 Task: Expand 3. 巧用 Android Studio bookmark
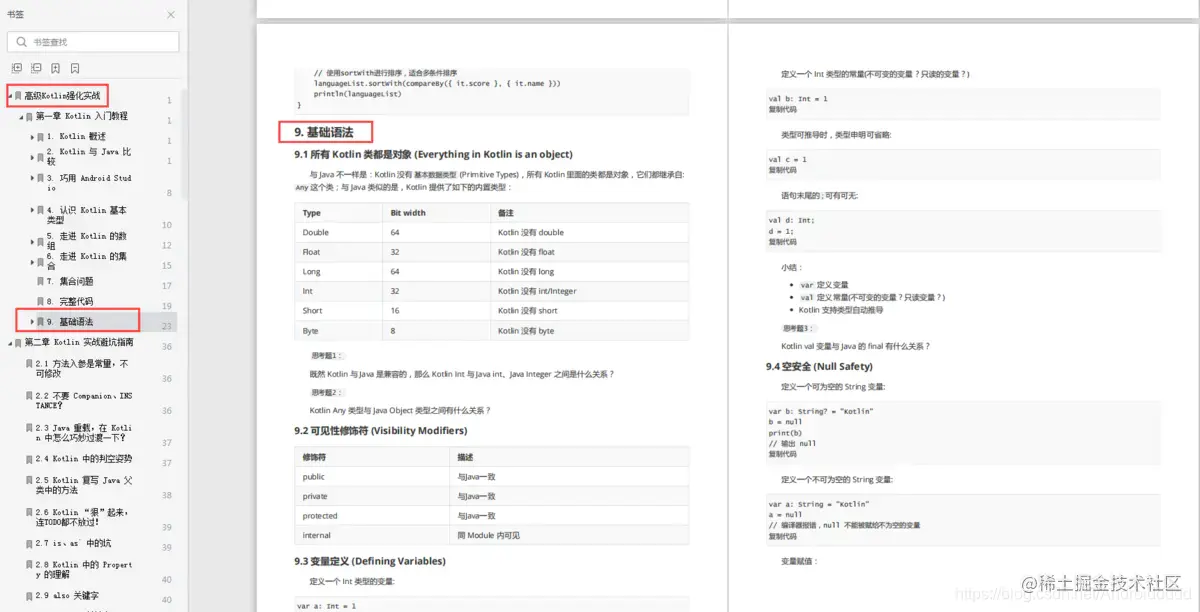32,178
